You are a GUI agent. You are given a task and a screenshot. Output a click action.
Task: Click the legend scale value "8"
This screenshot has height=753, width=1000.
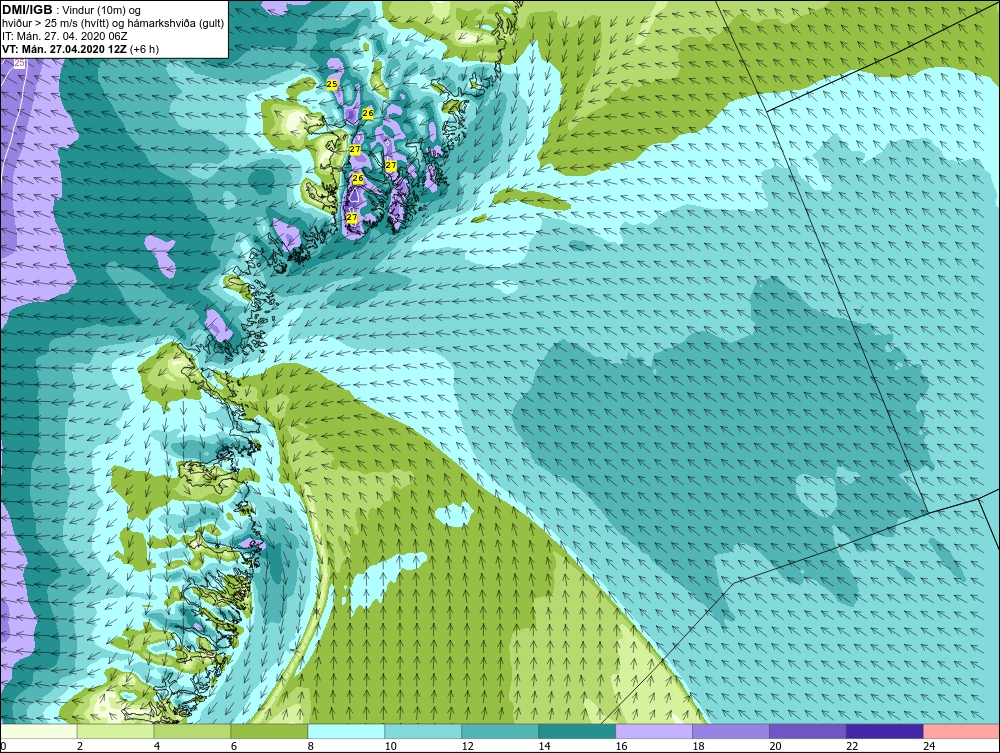tap(311, 746)
